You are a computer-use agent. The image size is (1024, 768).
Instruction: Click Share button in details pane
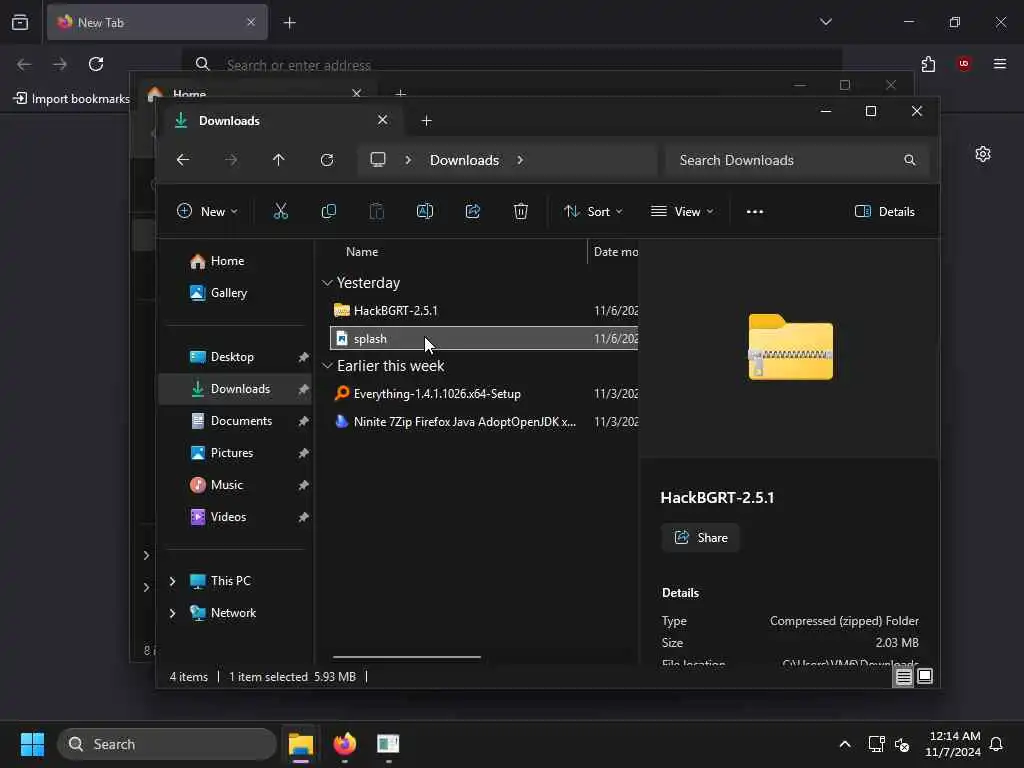701,537
